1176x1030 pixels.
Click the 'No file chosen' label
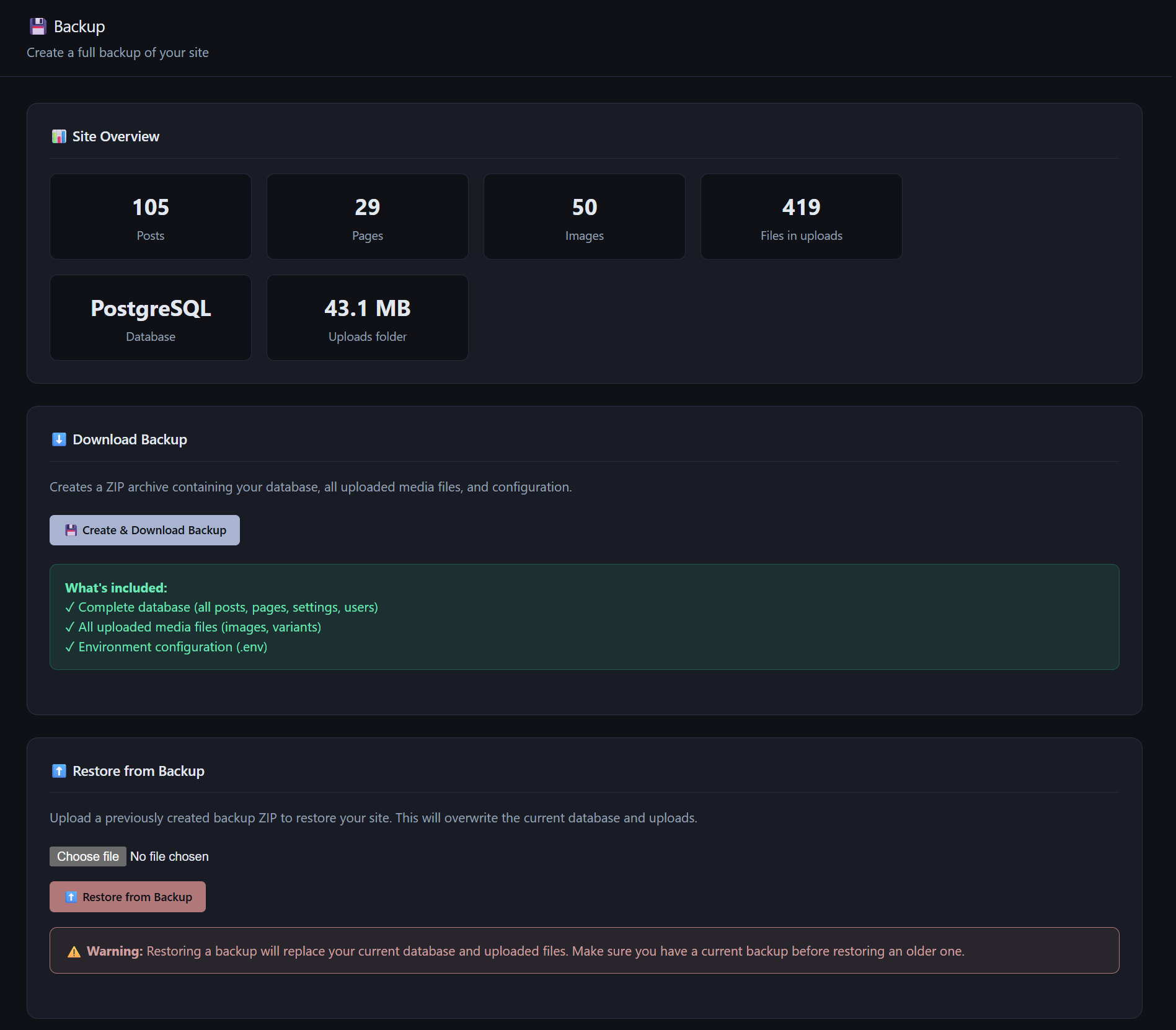169,856
